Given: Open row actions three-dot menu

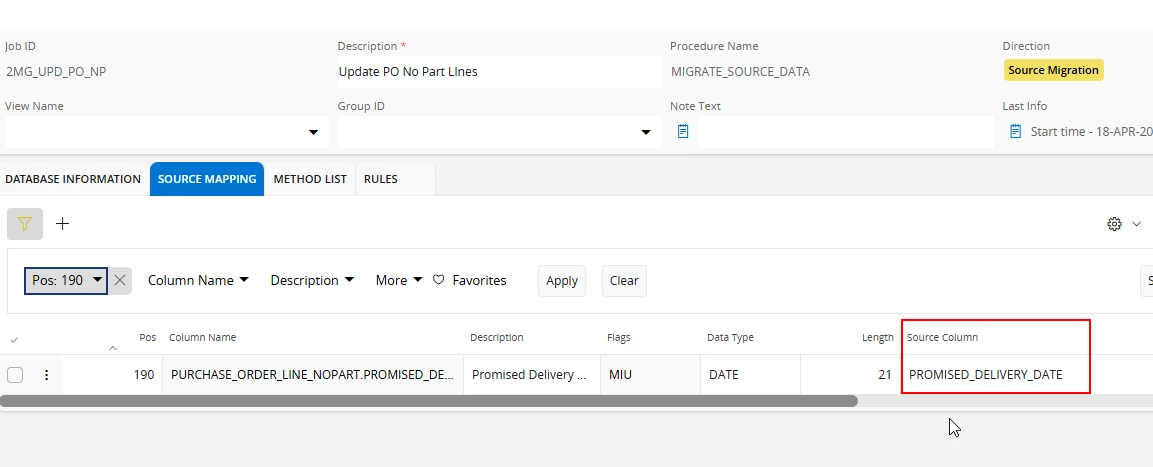Looking at the screenshot, I should pyautogui.click(x=46, y=375).
